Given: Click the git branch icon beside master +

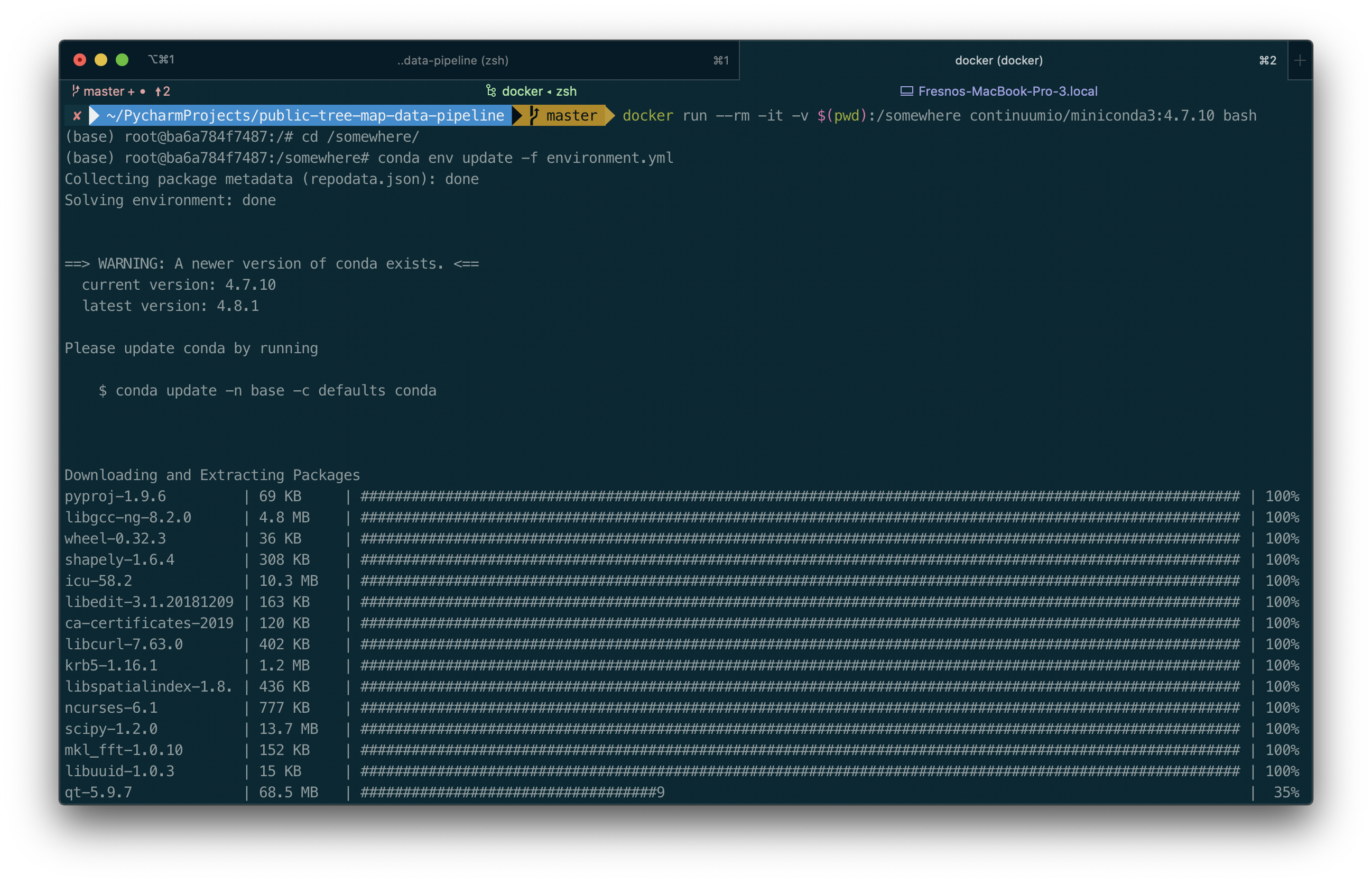Looking at the screenshot, I should [x=75, y=90].
